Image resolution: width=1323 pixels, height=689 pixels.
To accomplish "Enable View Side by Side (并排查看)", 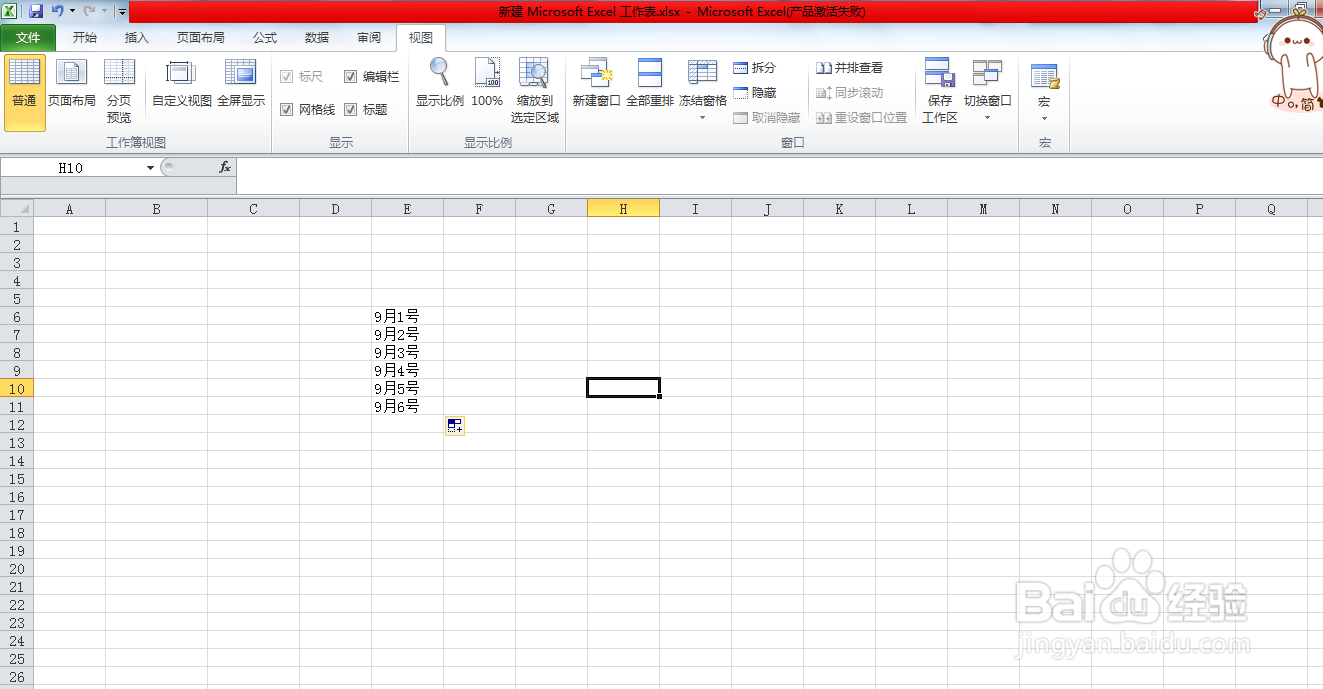I will [850, 68].
